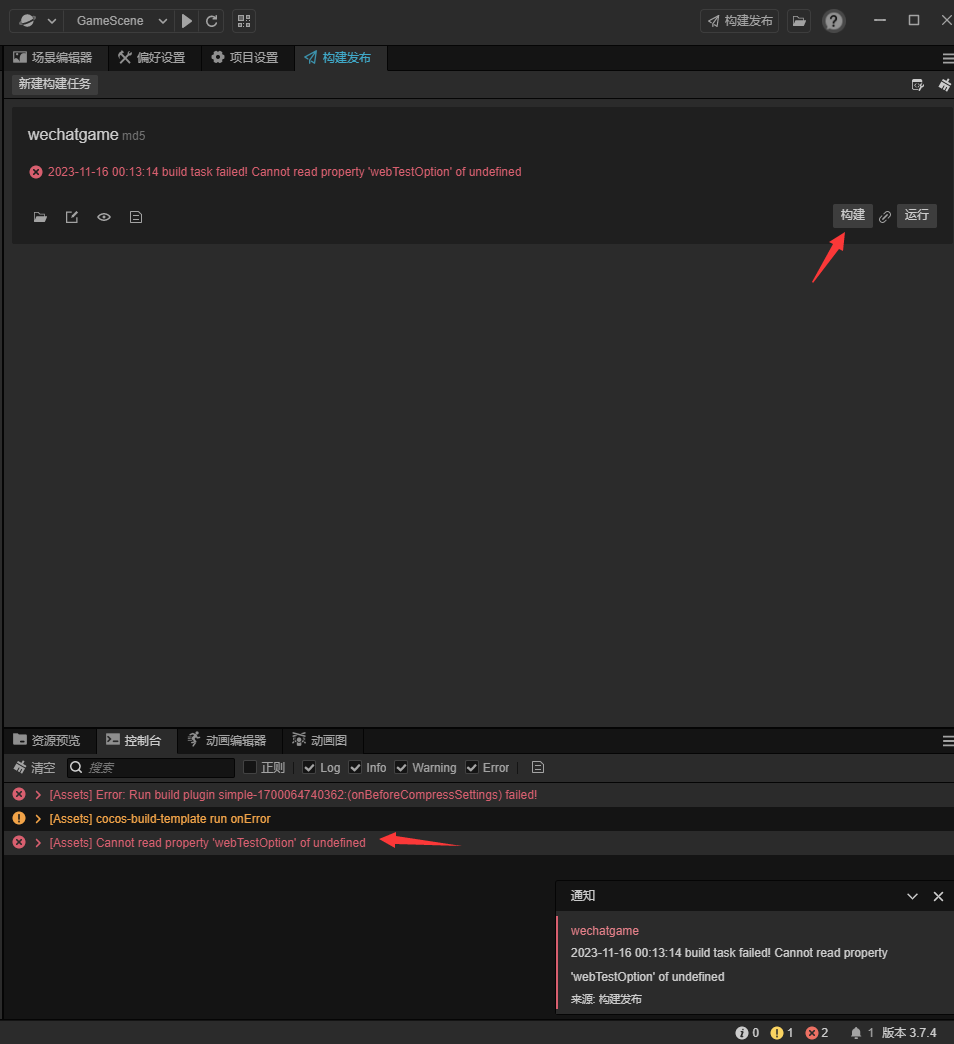Switch to the 场景编辑器 tab
Screen dimensions: 954x1044
tap(53, 57)
